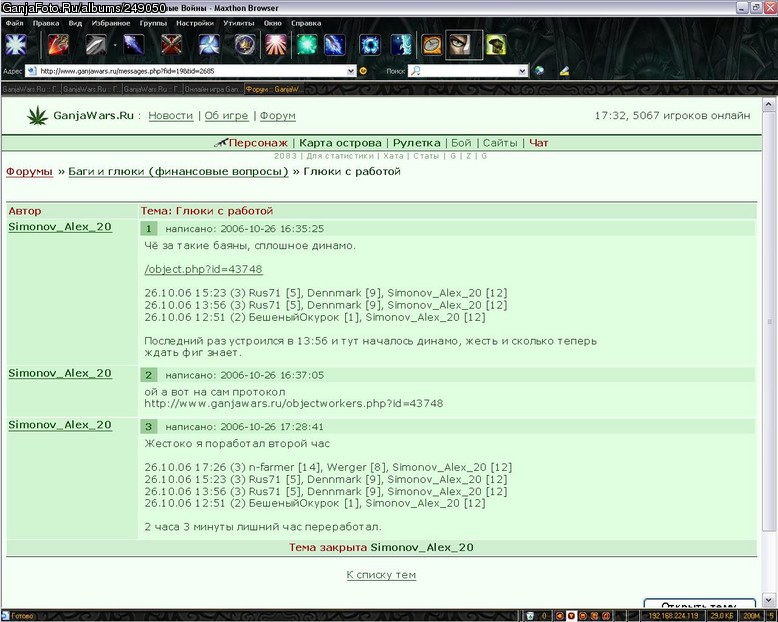This screenshot has height=622, width=778.
Task: Open the Вид menu
Action: coord(75,23)
